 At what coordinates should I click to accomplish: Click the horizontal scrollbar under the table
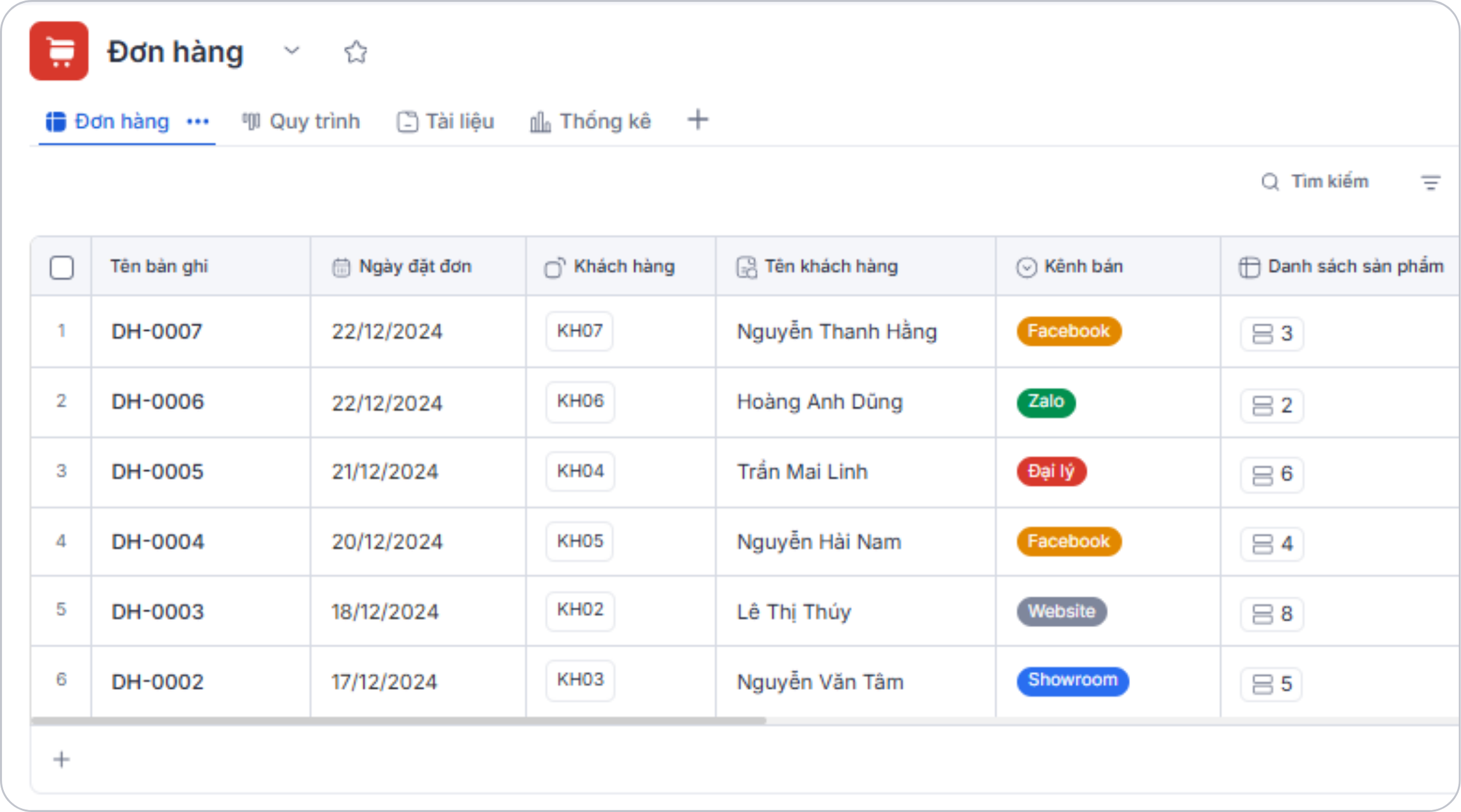click(x=398, y=721)
